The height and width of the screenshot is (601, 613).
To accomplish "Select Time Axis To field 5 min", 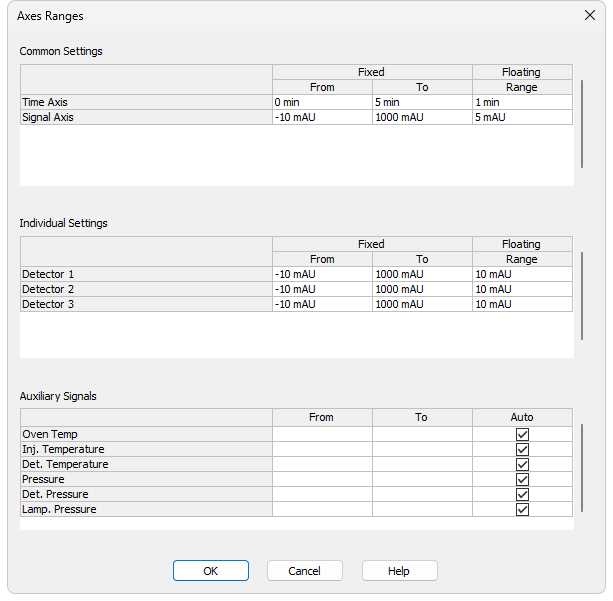I will click(422, 102).
